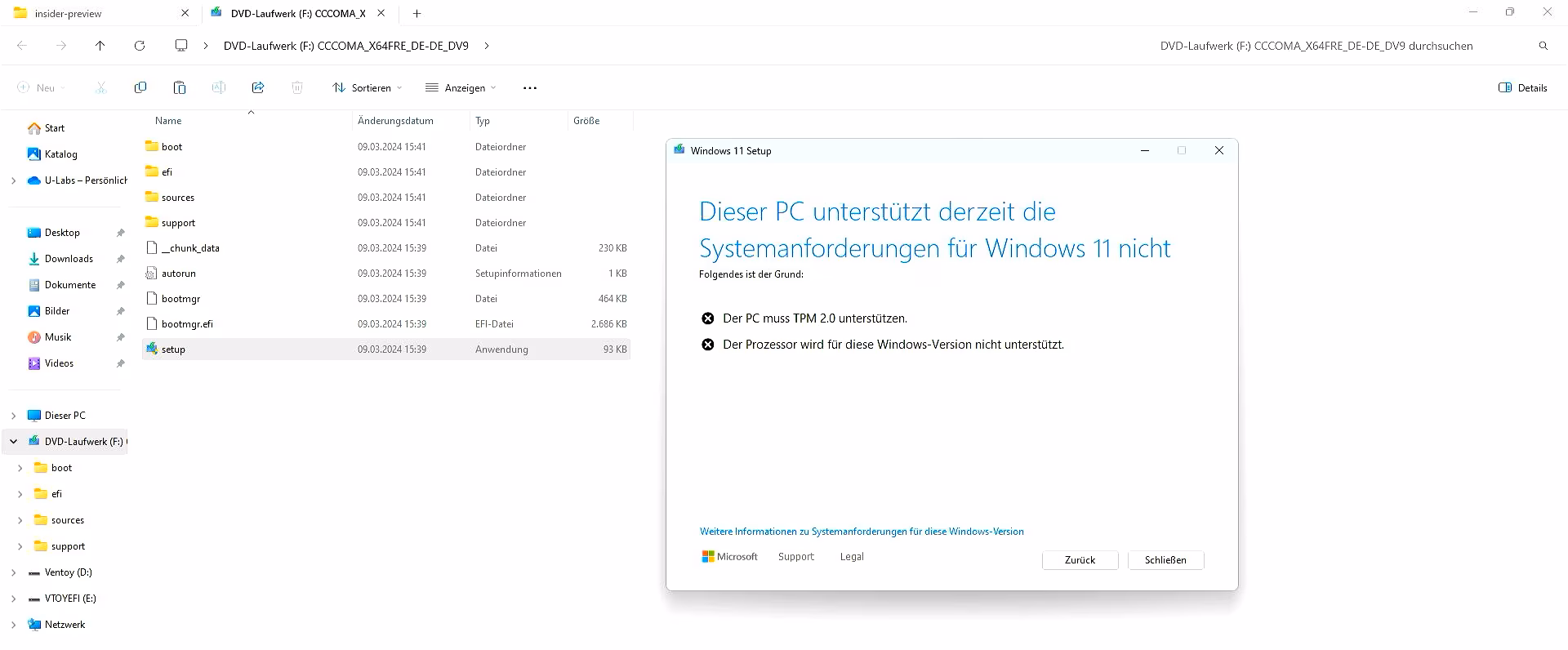Expand VTOYEFI (E:) drive node
This screenshot has height=650, width=1568.
[x=13, y=599]
